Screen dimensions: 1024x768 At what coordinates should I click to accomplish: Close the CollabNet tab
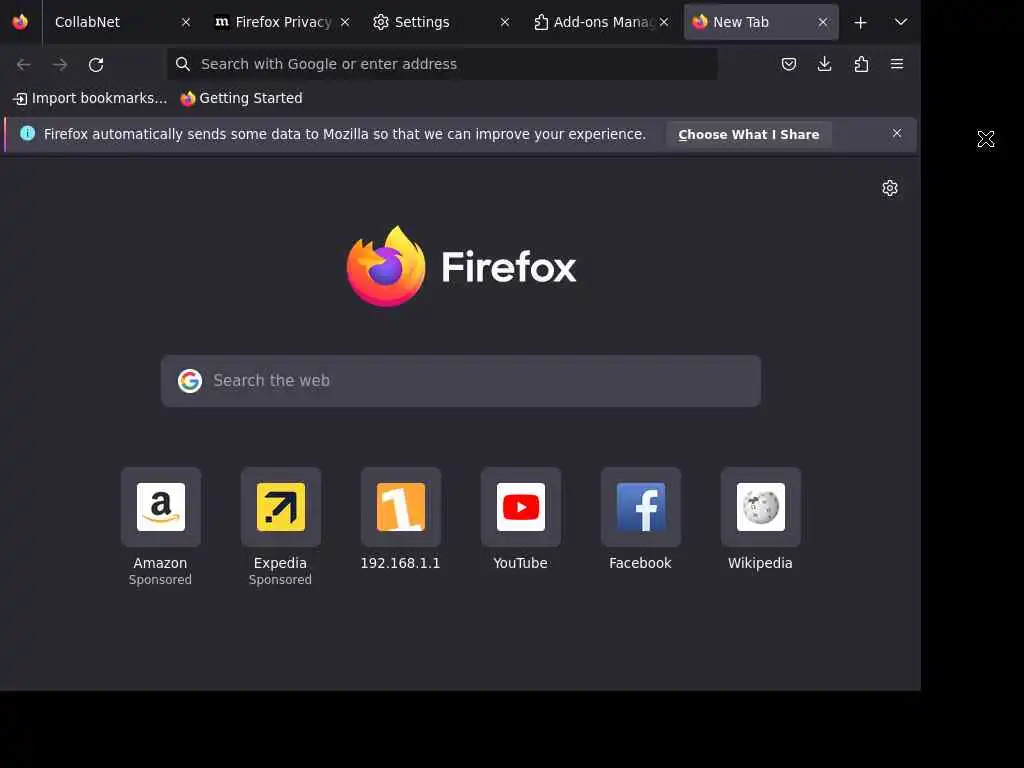(186, 22)
